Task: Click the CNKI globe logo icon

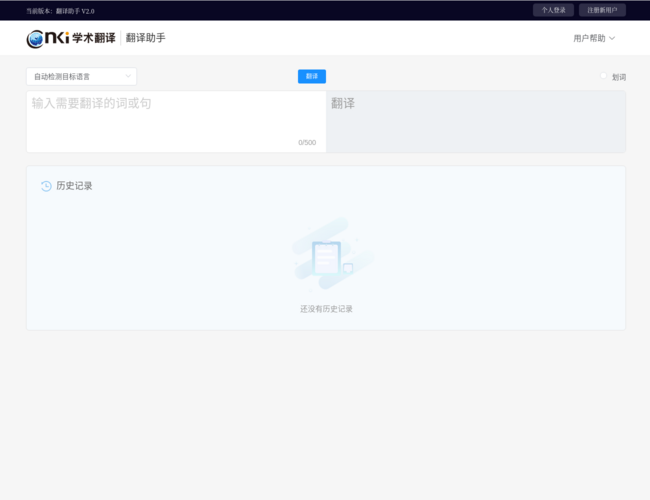Action: (x=35, y=39)
